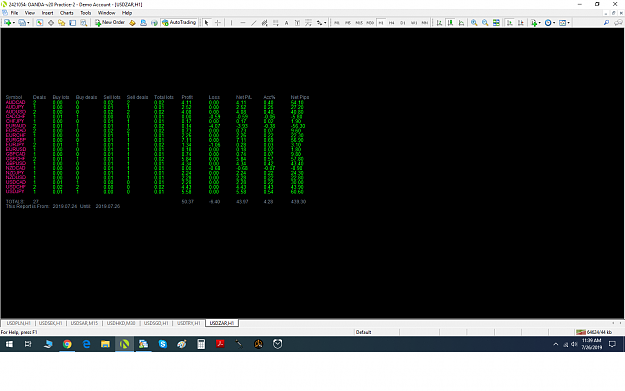Toggle the Market Watch window icon
The image size is (625, 391).
click(39, 23)
